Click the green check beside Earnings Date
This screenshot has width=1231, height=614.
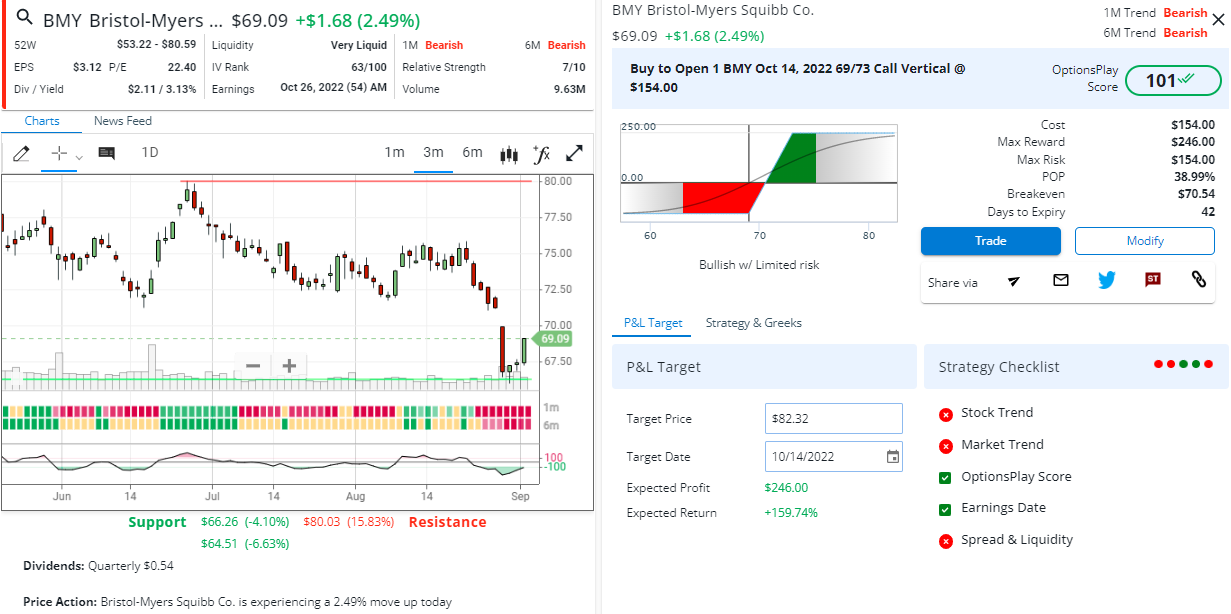(x=945, y=510)
